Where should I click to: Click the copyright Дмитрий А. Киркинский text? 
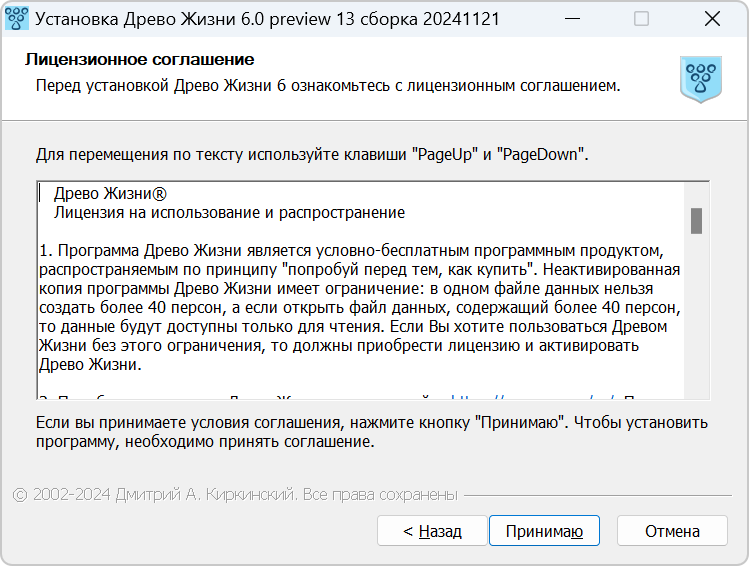click(235, 494)
